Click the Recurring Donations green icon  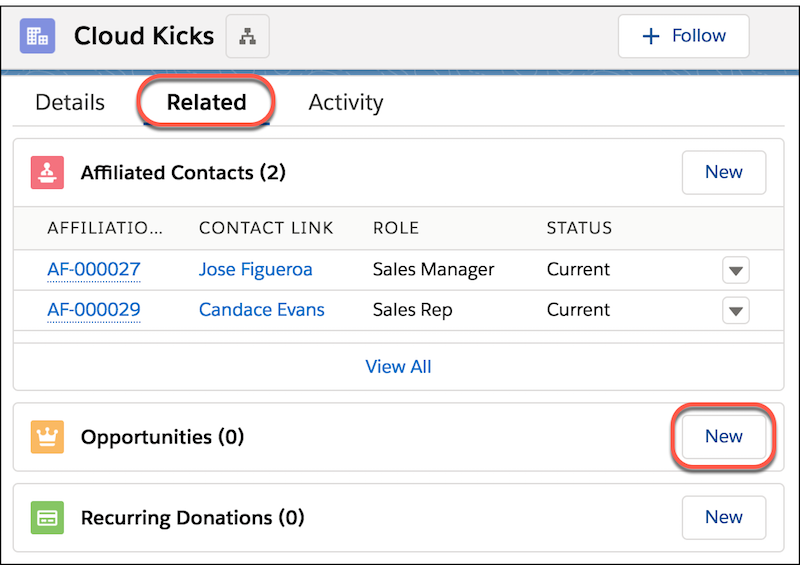pos(47,518)
